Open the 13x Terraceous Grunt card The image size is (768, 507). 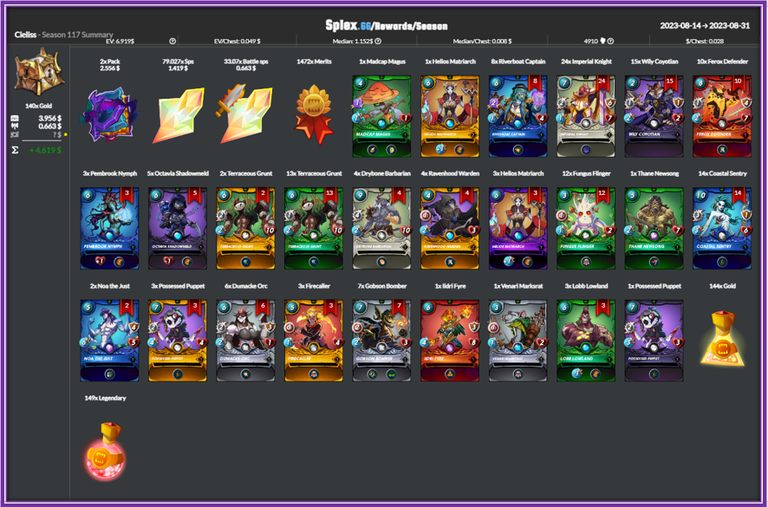click(x=313, y=228)
